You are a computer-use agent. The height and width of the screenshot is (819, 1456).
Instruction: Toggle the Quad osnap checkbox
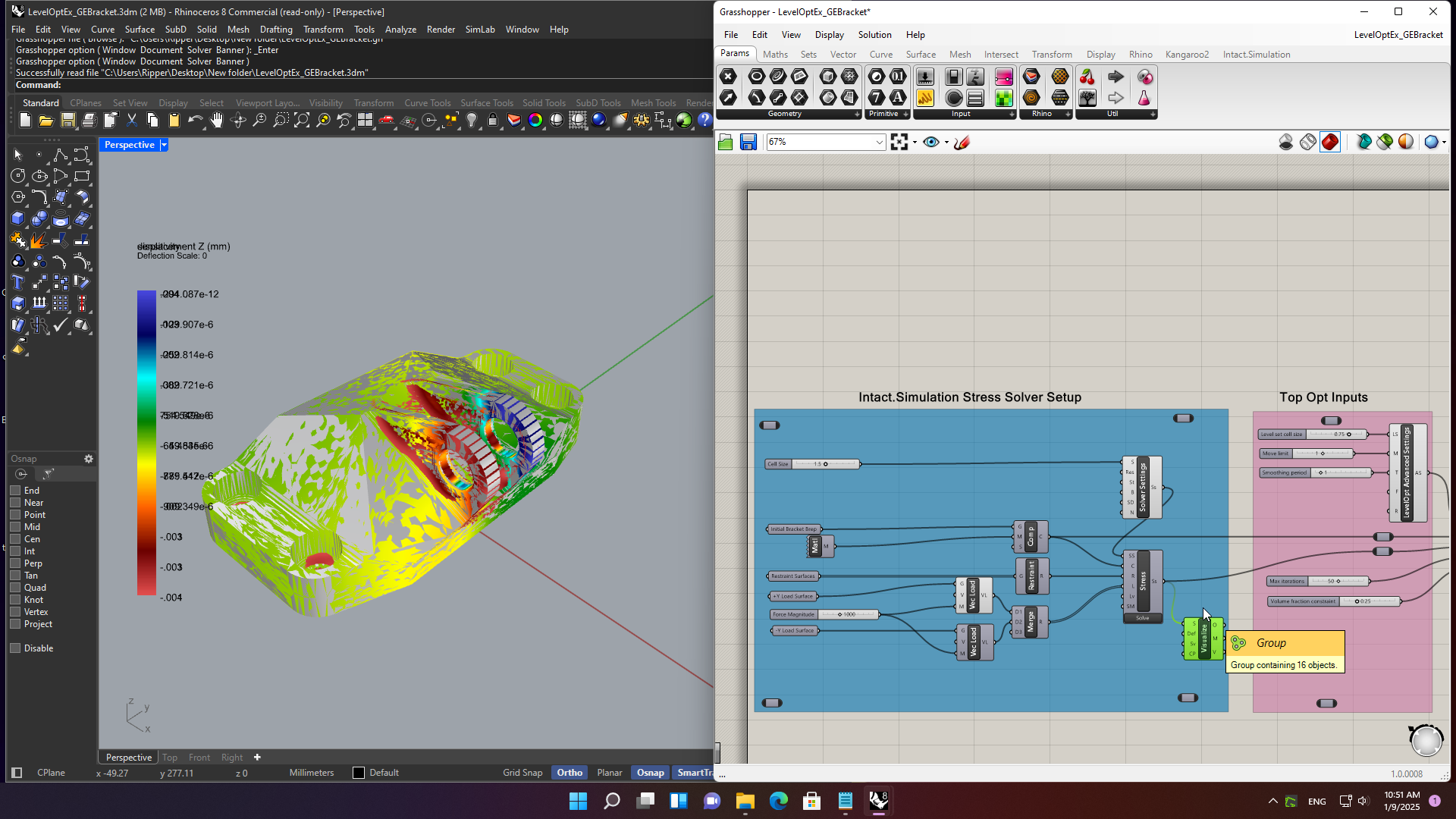tap(15, 588)
